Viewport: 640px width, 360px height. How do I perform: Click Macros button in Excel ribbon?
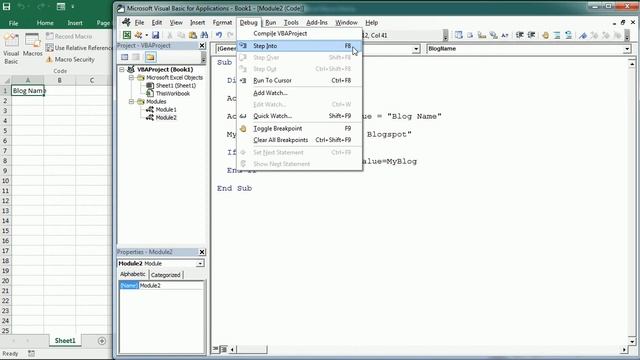[32, 45]
